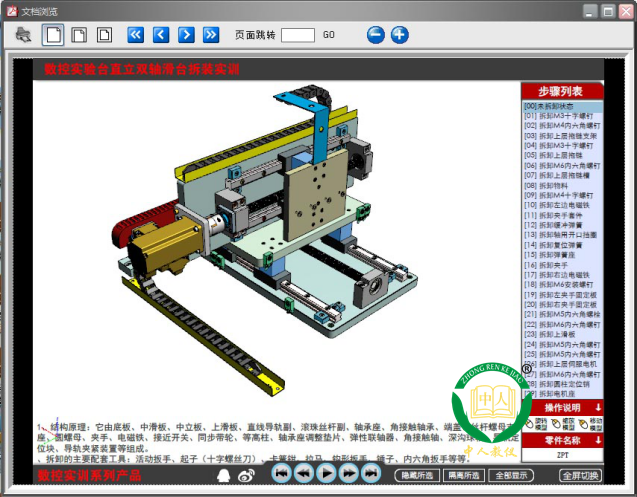Click 隐藏所选 button
The image size is (637, 497).
tap(417, 475)
